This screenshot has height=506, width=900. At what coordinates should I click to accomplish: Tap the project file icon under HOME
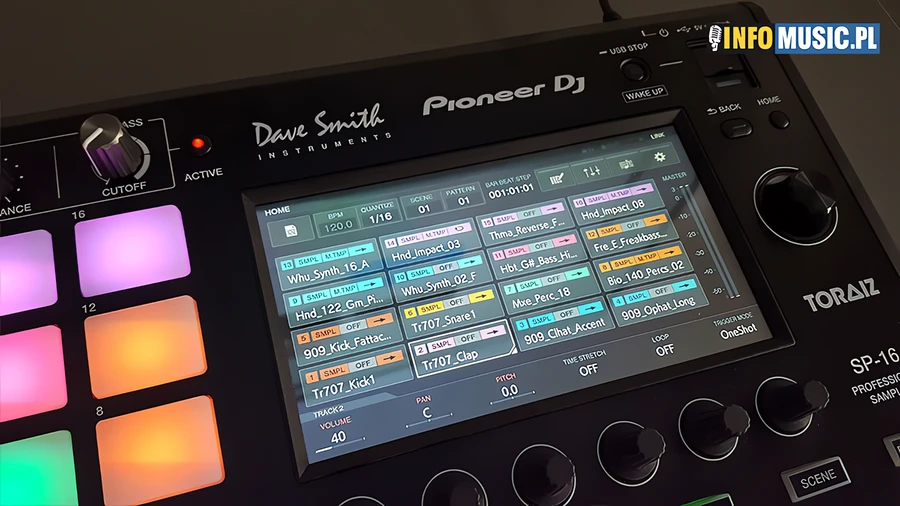291,231
